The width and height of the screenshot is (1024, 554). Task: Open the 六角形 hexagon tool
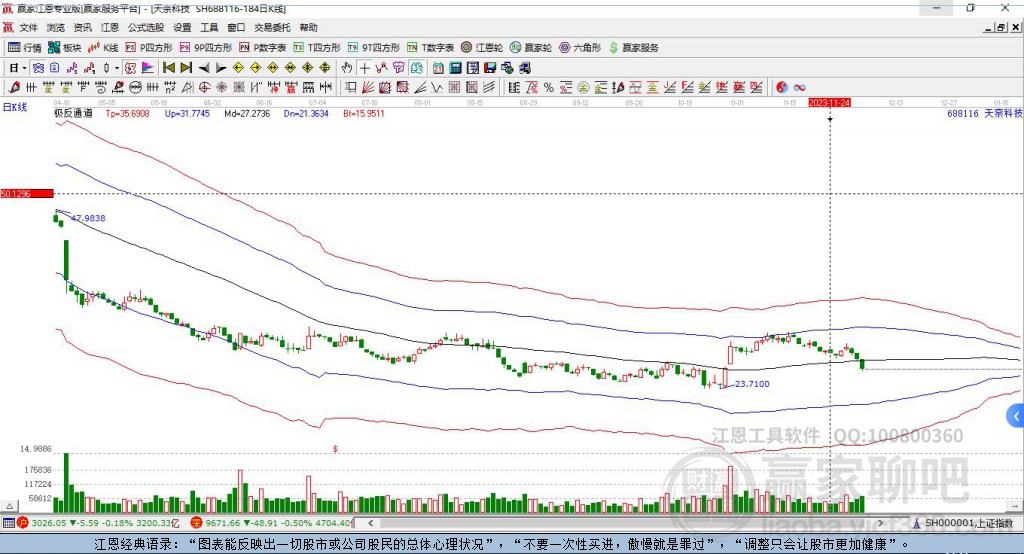click(x=580, y=48)
